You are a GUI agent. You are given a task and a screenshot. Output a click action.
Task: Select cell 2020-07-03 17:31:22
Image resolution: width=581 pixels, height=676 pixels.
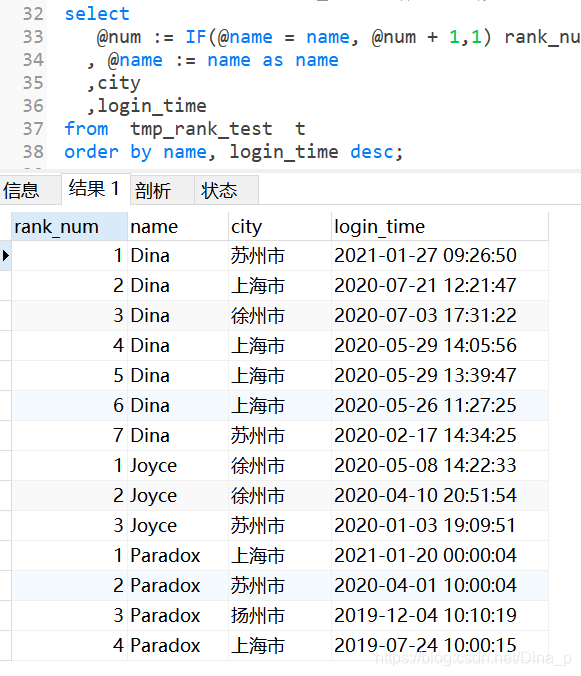click(x=440, y=316)
